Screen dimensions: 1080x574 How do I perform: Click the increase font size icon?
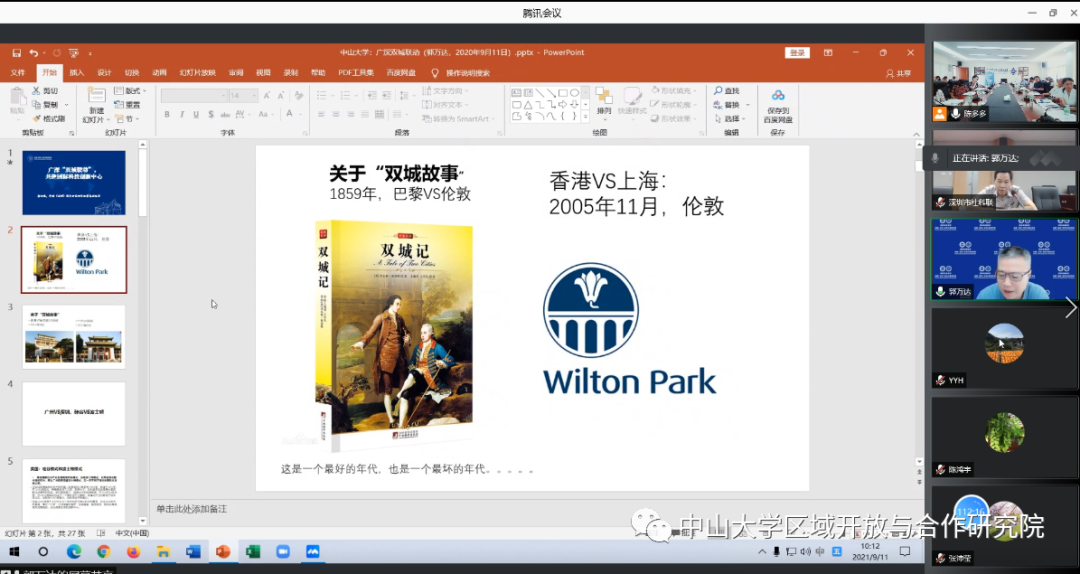(x=267, y=96)
